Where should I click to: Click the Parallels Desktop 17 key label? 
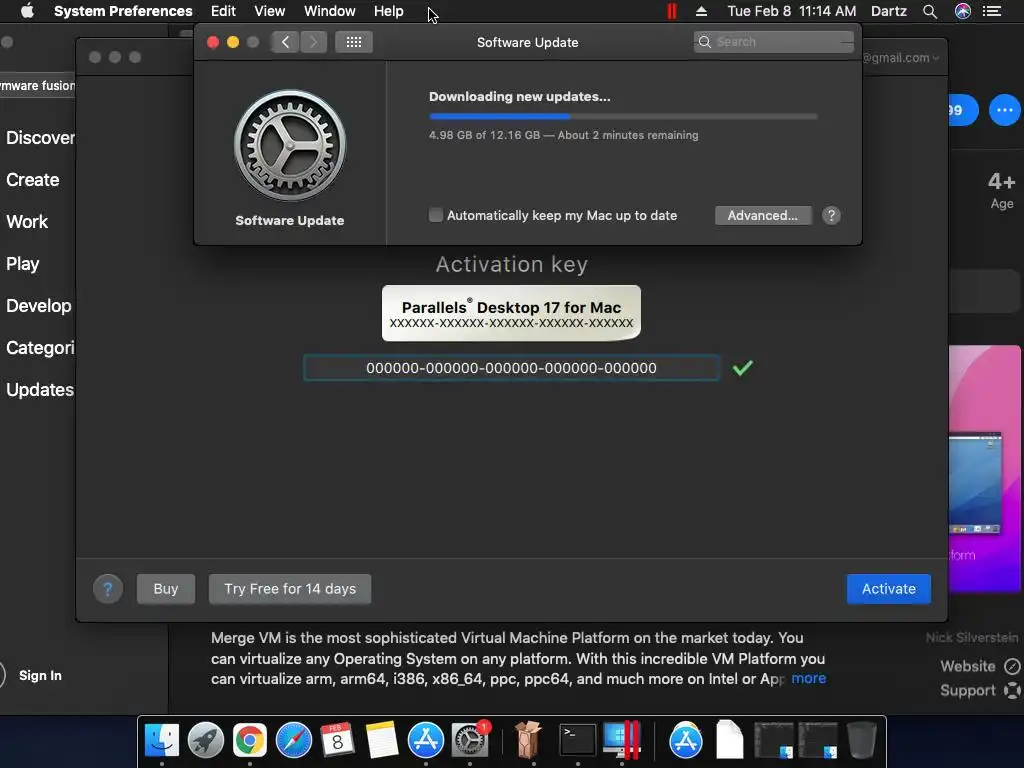point(511,313)
